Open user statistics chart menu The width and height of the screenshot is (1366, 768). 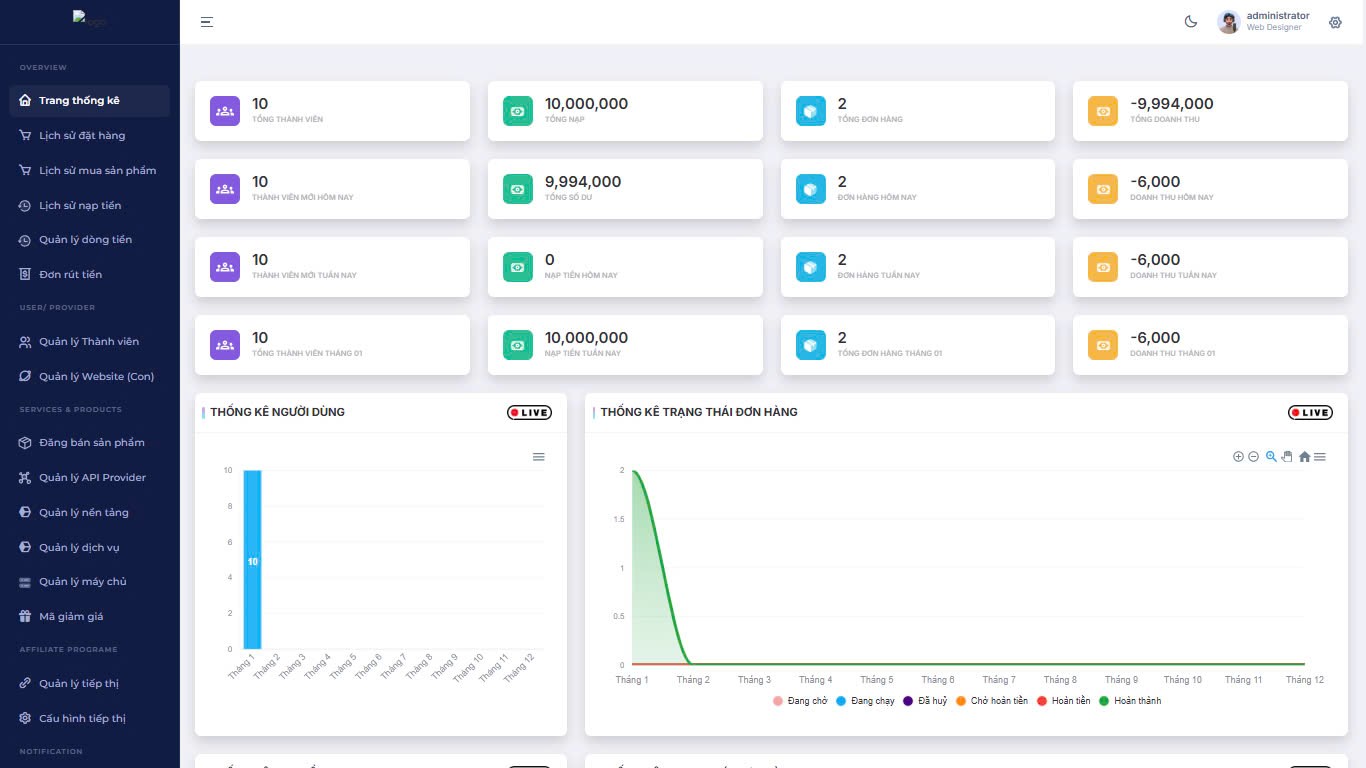click(x=539, y=457)
